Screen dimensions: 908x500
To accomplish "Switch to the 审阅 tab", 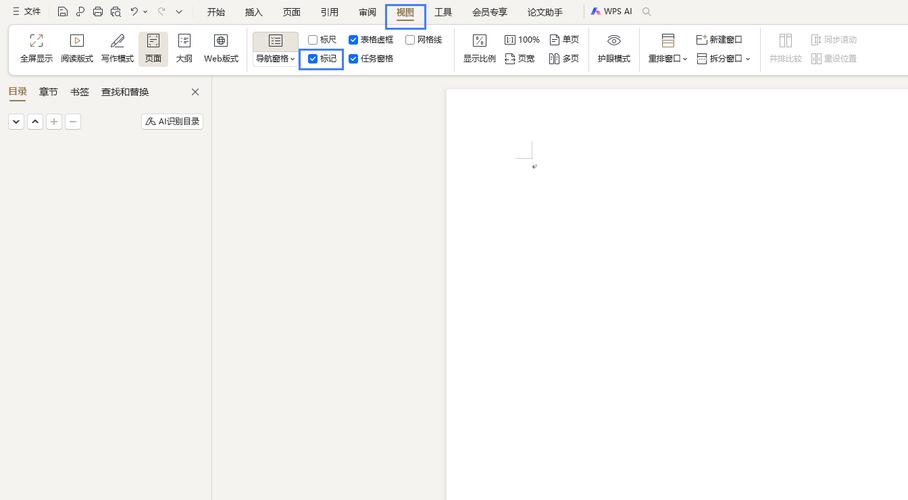I will click(x=367, y=12).
